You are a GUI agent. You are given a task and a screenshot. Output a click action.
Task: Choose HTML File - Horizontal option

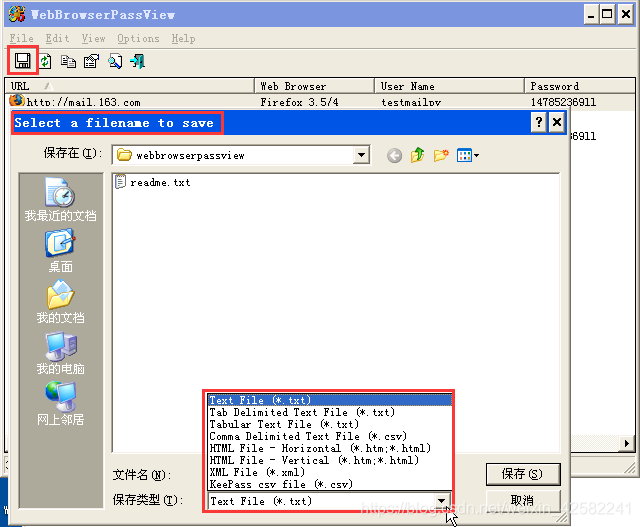(330, 448)
